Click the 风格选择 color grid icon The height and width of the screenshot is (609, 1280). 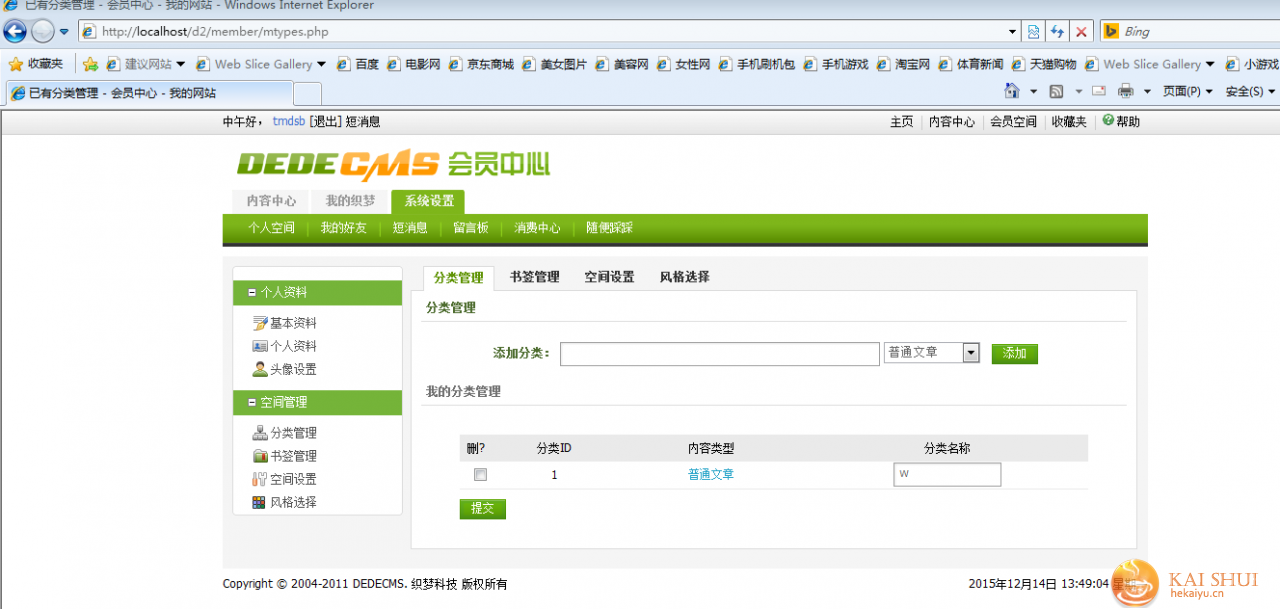(260, 502)
